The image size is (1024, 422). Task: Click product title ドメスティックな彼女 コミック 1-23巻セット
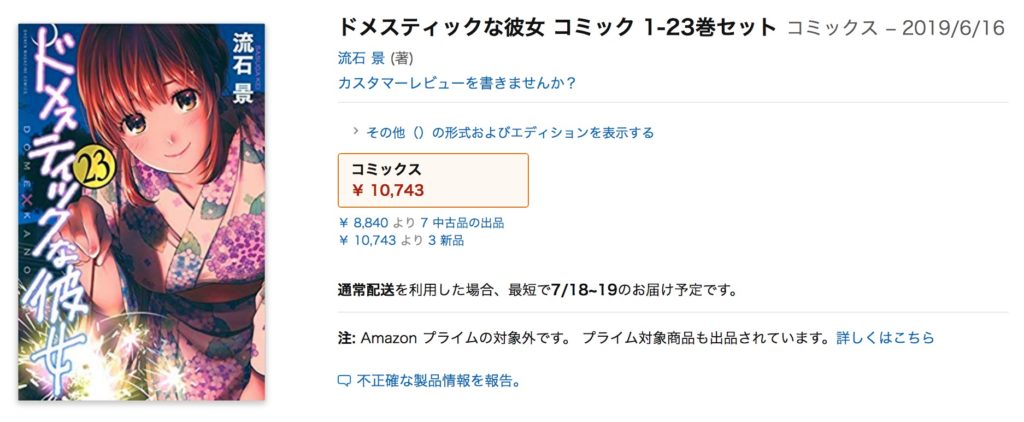click(x=557, y=27)
